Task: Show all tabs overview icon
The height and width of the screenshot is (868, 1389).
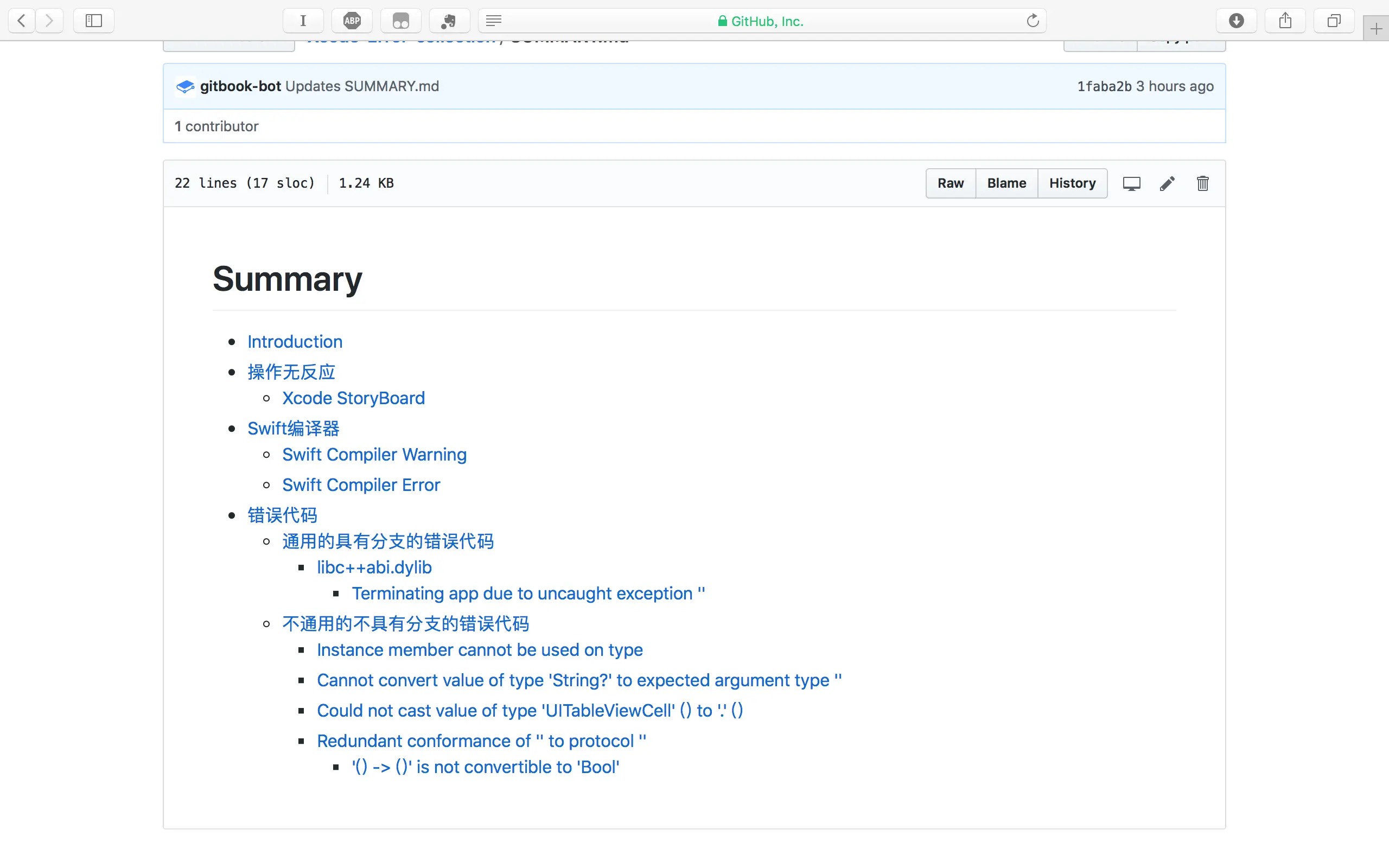Action: (x=1334, y=21)
